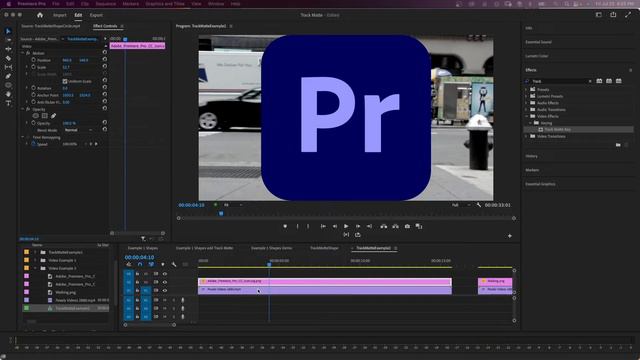Select the Pen tool in toolbar
The height and width of the screenshot is (360, 640).
pos(8,76)
